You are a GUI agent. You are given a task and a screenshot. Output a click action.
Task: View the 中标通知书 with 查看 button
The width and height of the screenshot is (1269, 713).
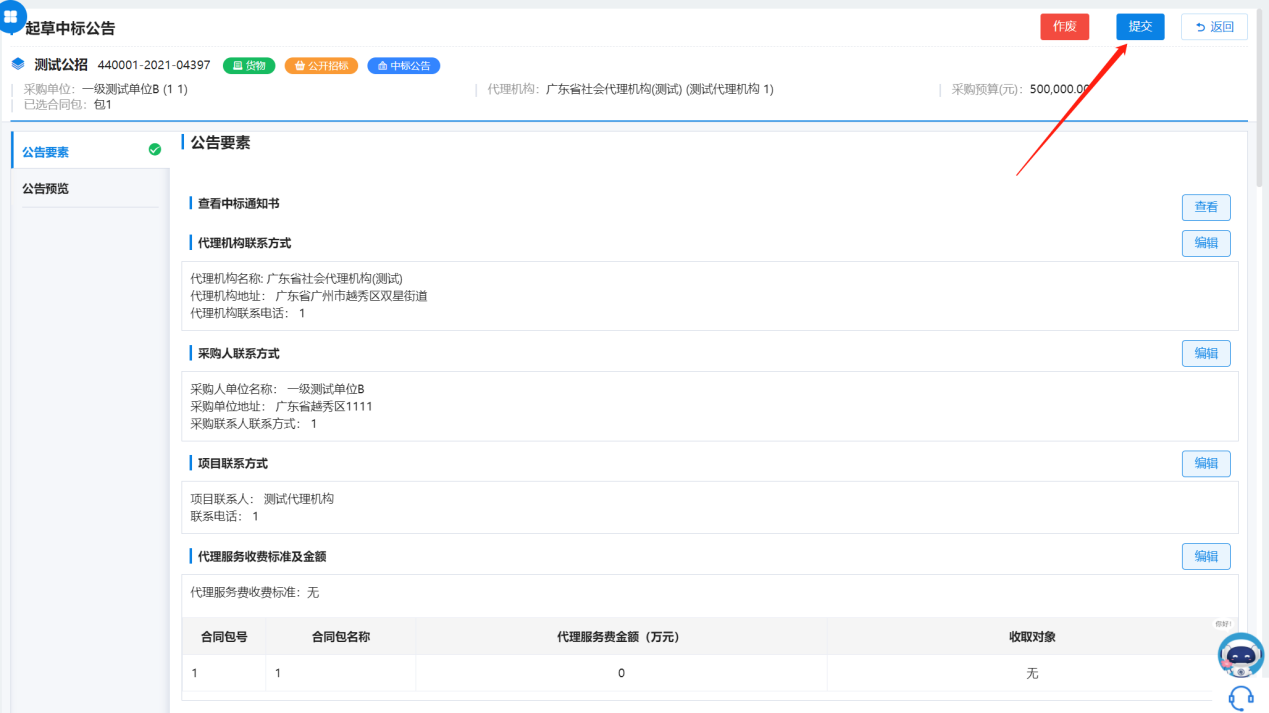(x=1206, y=207)
